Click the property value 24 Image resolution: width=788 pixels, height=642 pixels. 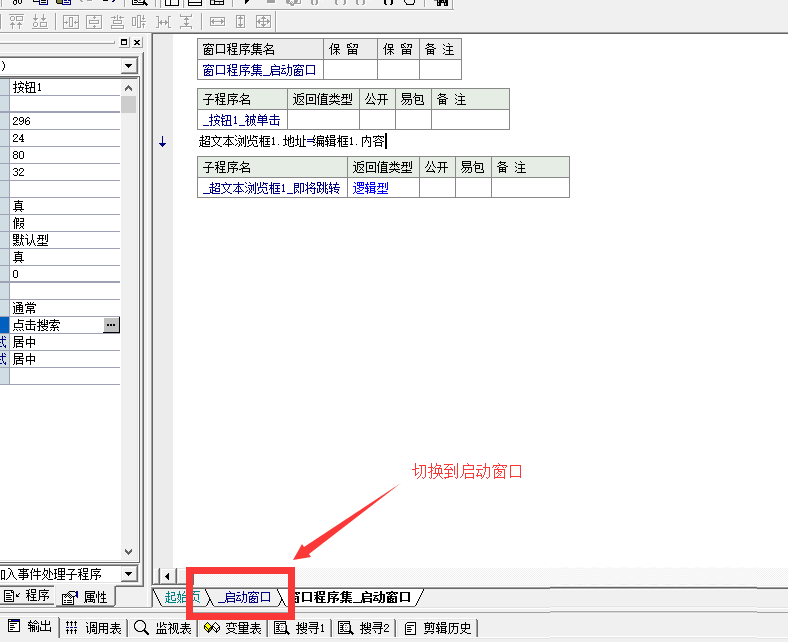click(65, 138)
